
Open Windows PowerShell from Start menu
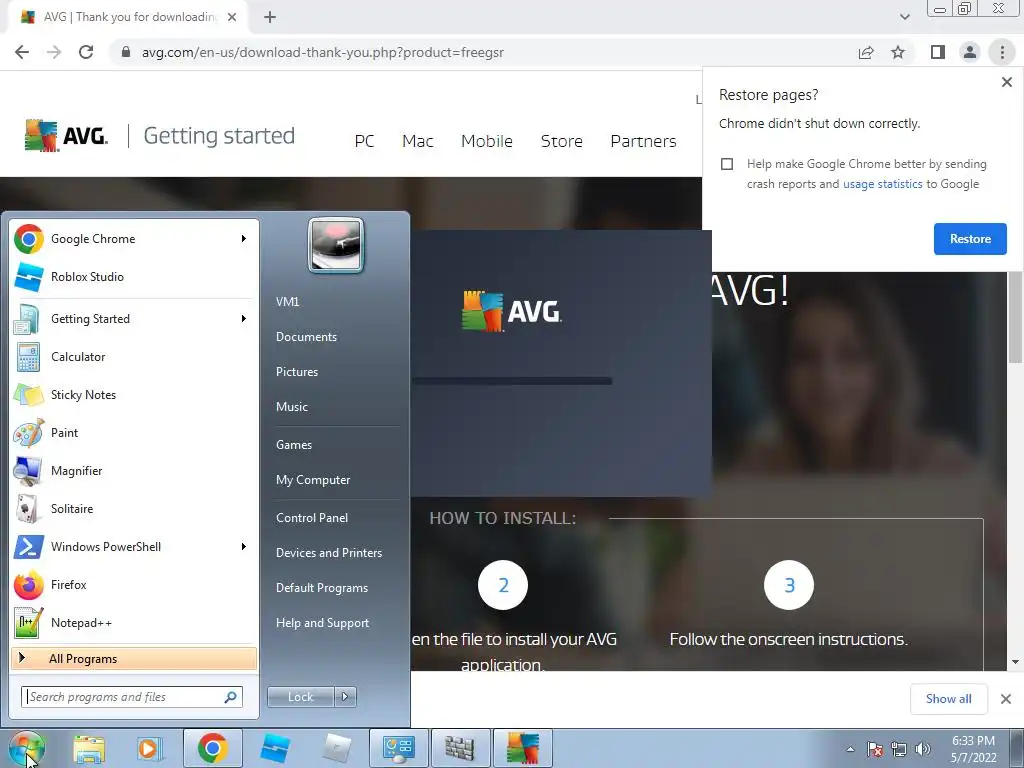[134, 547]
